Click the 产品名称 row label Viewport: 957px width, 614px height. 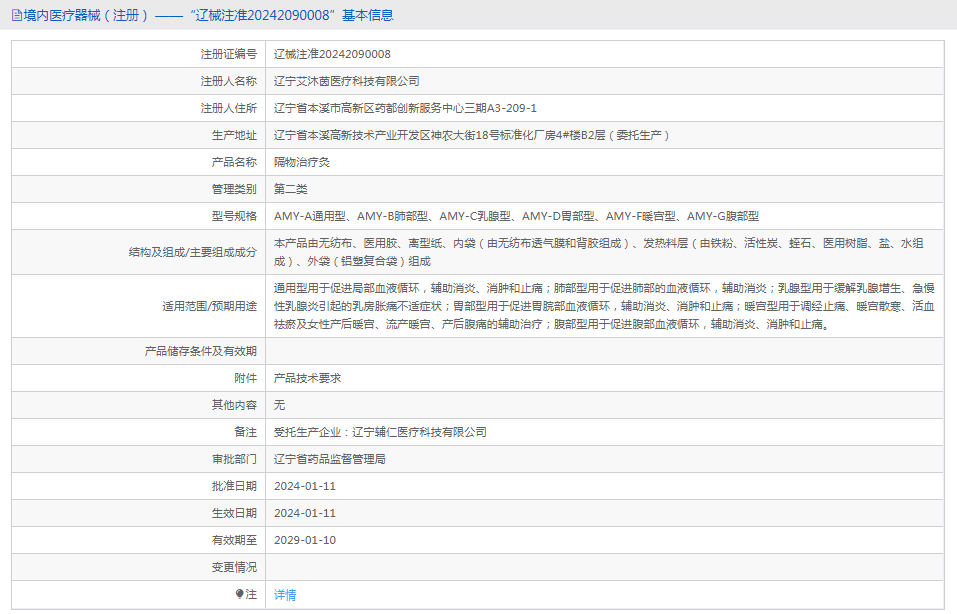point(234,162)
